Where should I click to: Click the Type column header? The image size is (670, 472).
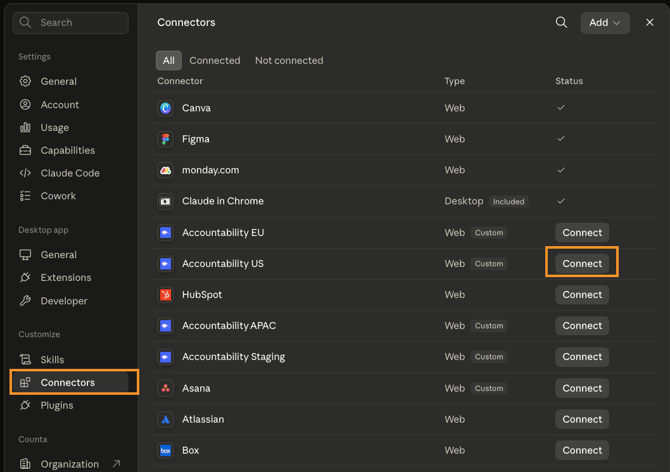click(454, 81)
